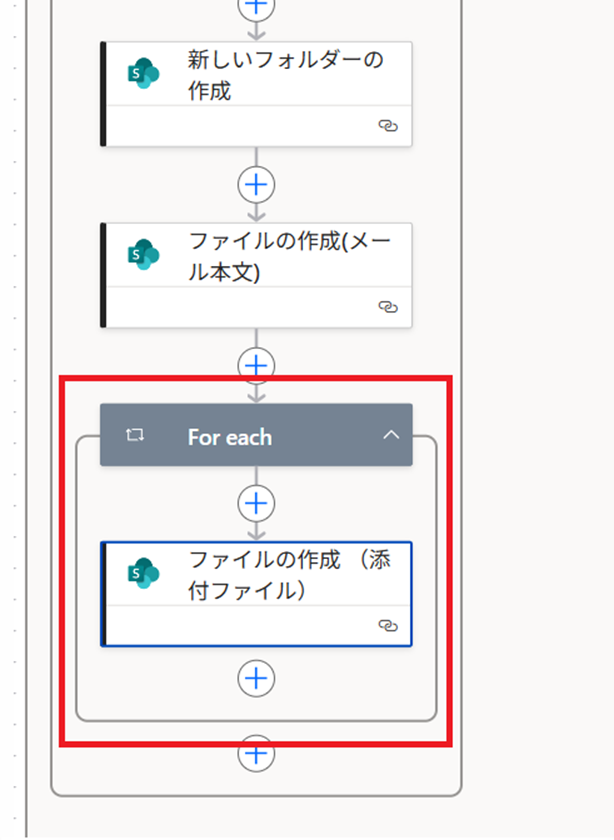Add action below ファイルの作成（添付ファイル）inside loop

pos(257,678)
